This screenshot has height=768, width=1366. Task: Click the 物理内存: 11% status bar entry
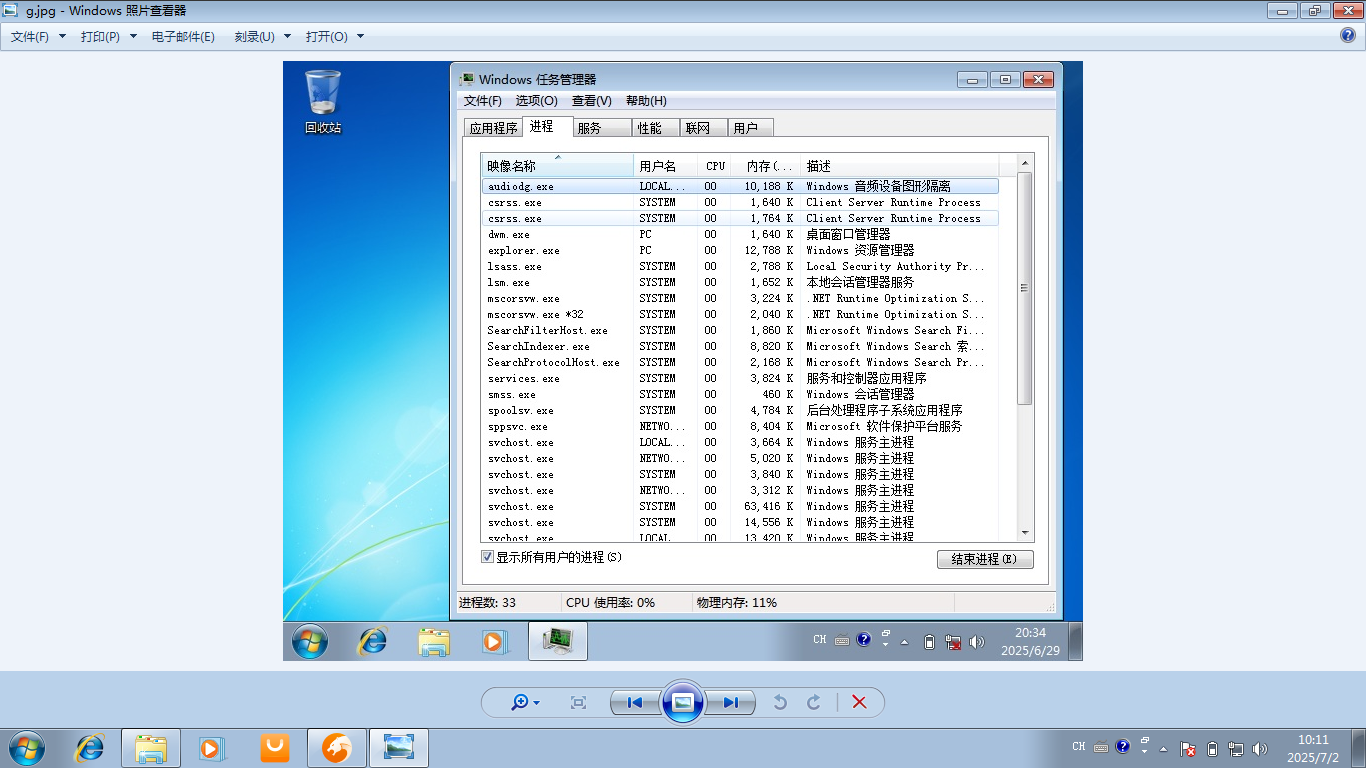point(737,603)
